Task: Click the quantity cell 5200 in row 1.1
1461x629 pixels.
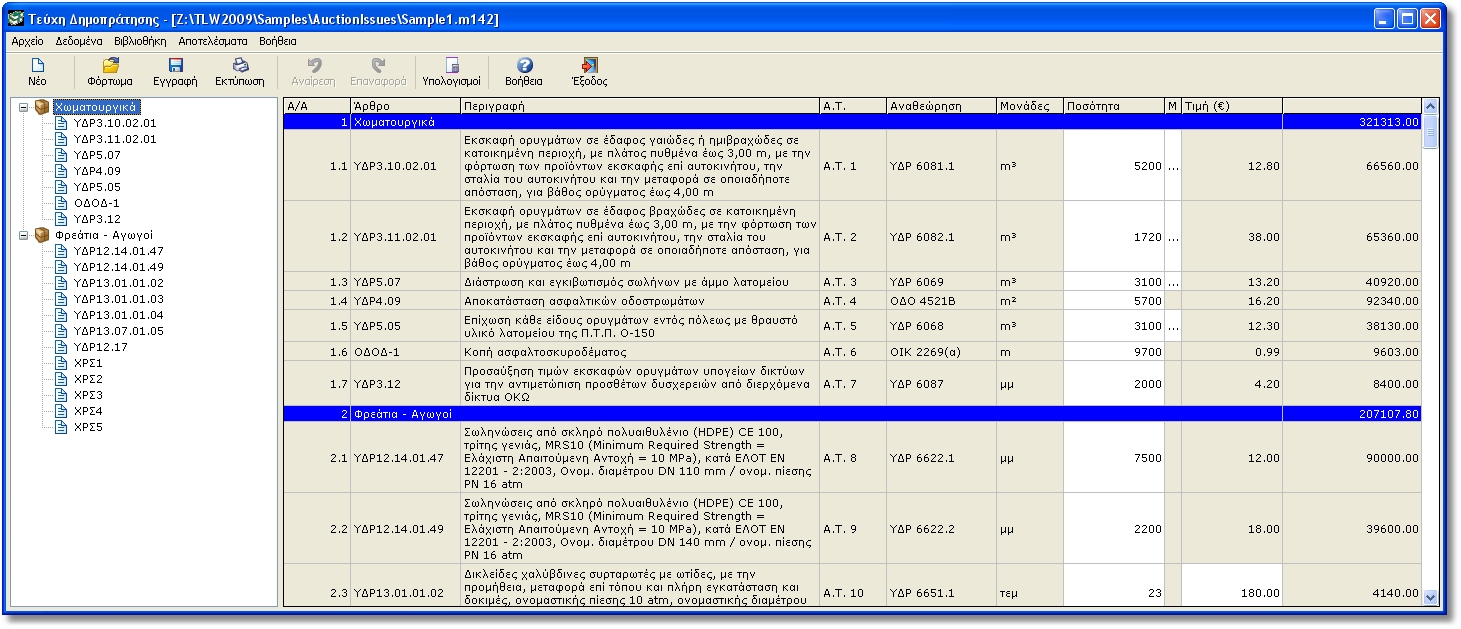Action: (x=1113, y=166)
